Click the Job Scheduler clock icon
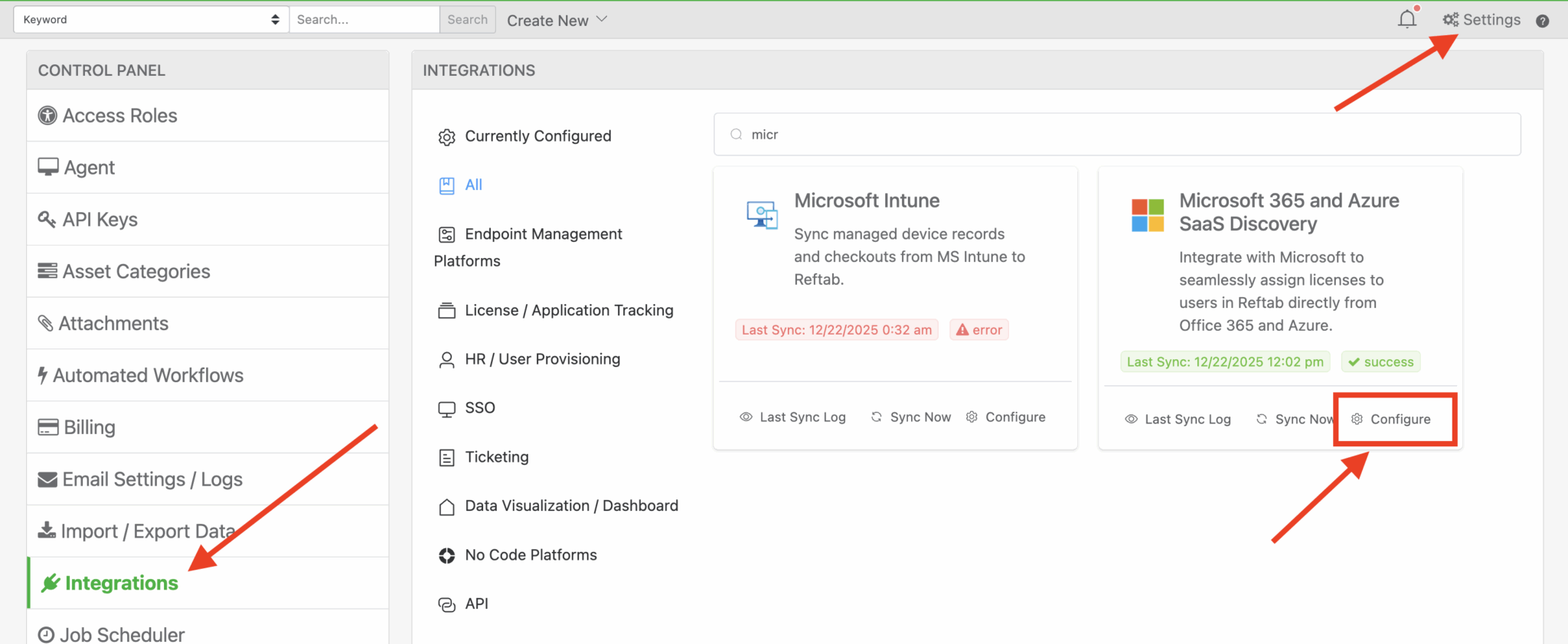 [46, 635]
